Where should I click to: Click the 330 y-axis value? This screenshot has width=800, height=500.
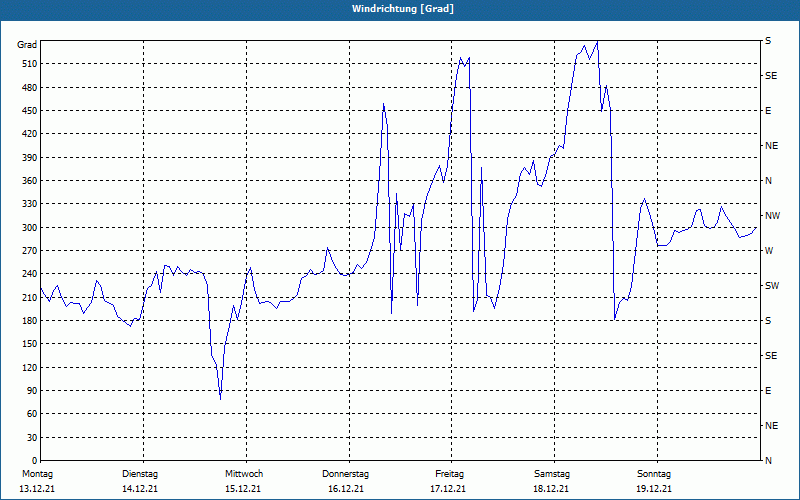point(30,204)
